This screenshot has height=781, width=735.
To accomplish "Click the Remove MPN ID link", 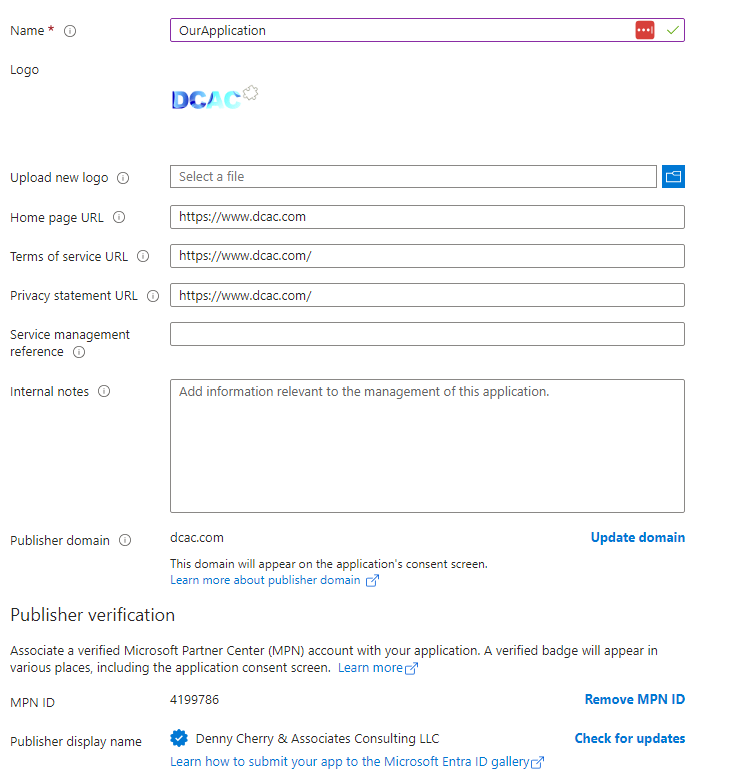I will pyautogui.click(x=634, y=699).
